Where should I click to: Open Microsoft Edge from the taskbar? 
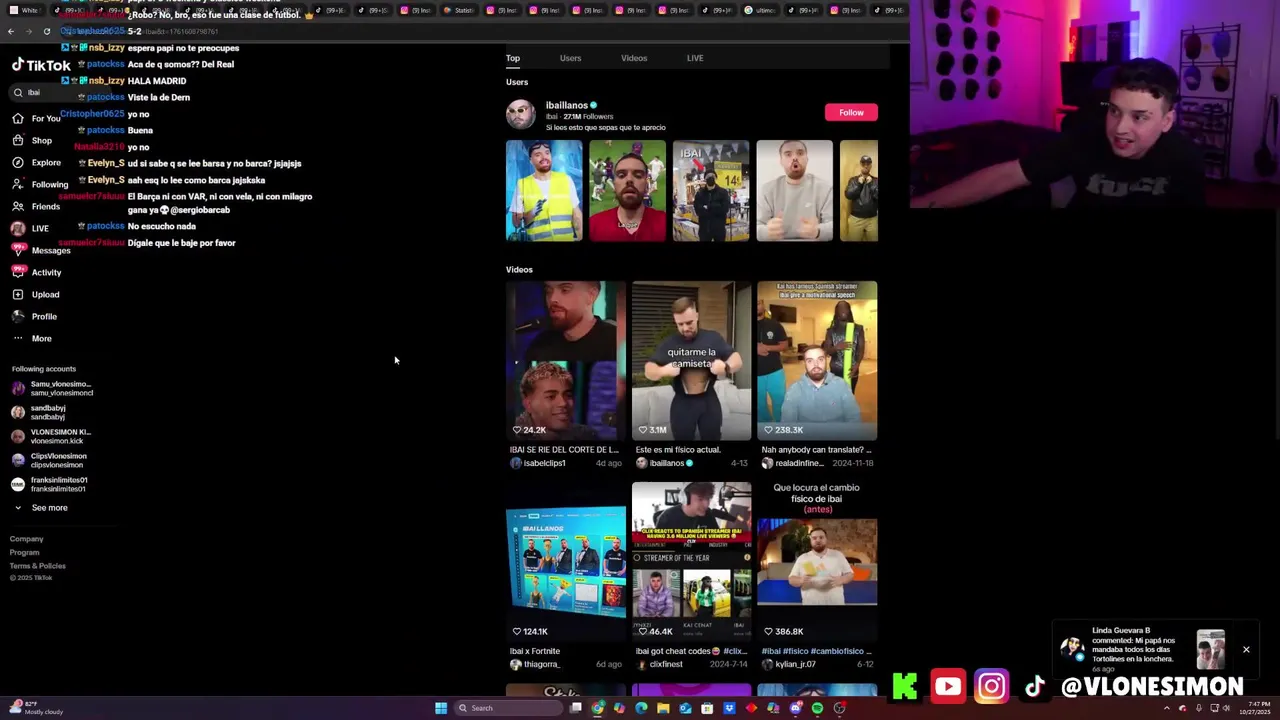[x=641, y=708]
